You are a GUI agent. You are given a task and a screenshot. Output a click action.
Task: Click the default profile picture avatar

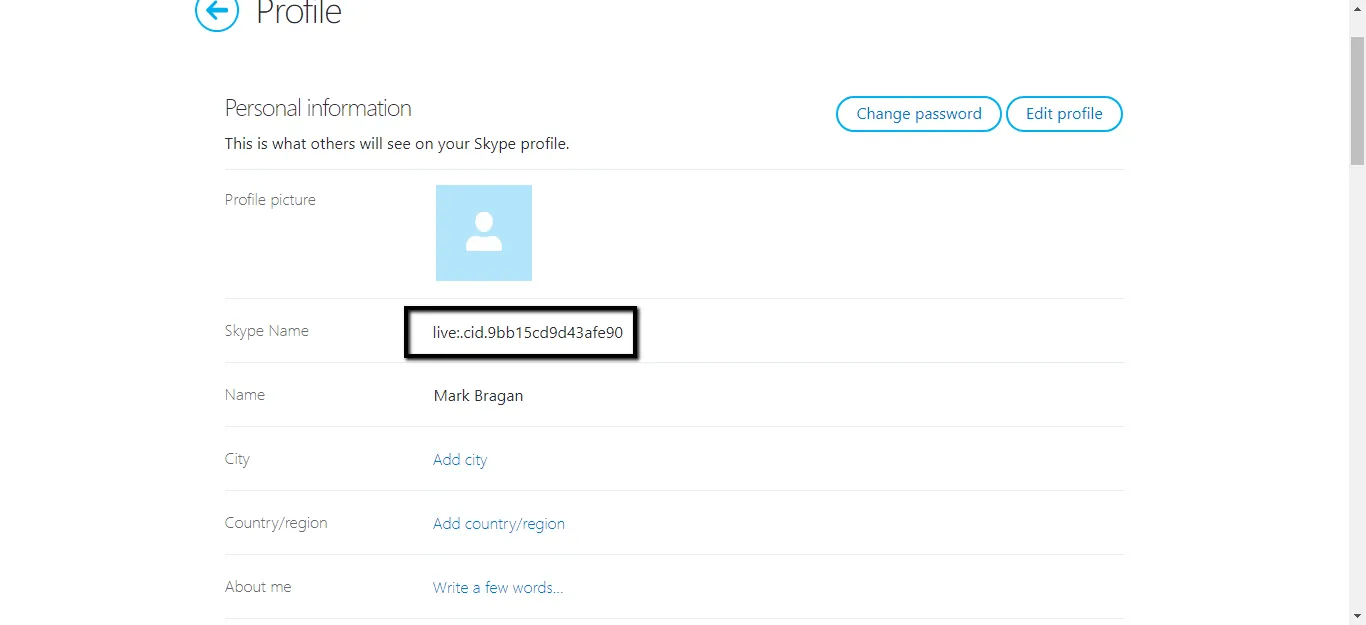coord(484,233)
